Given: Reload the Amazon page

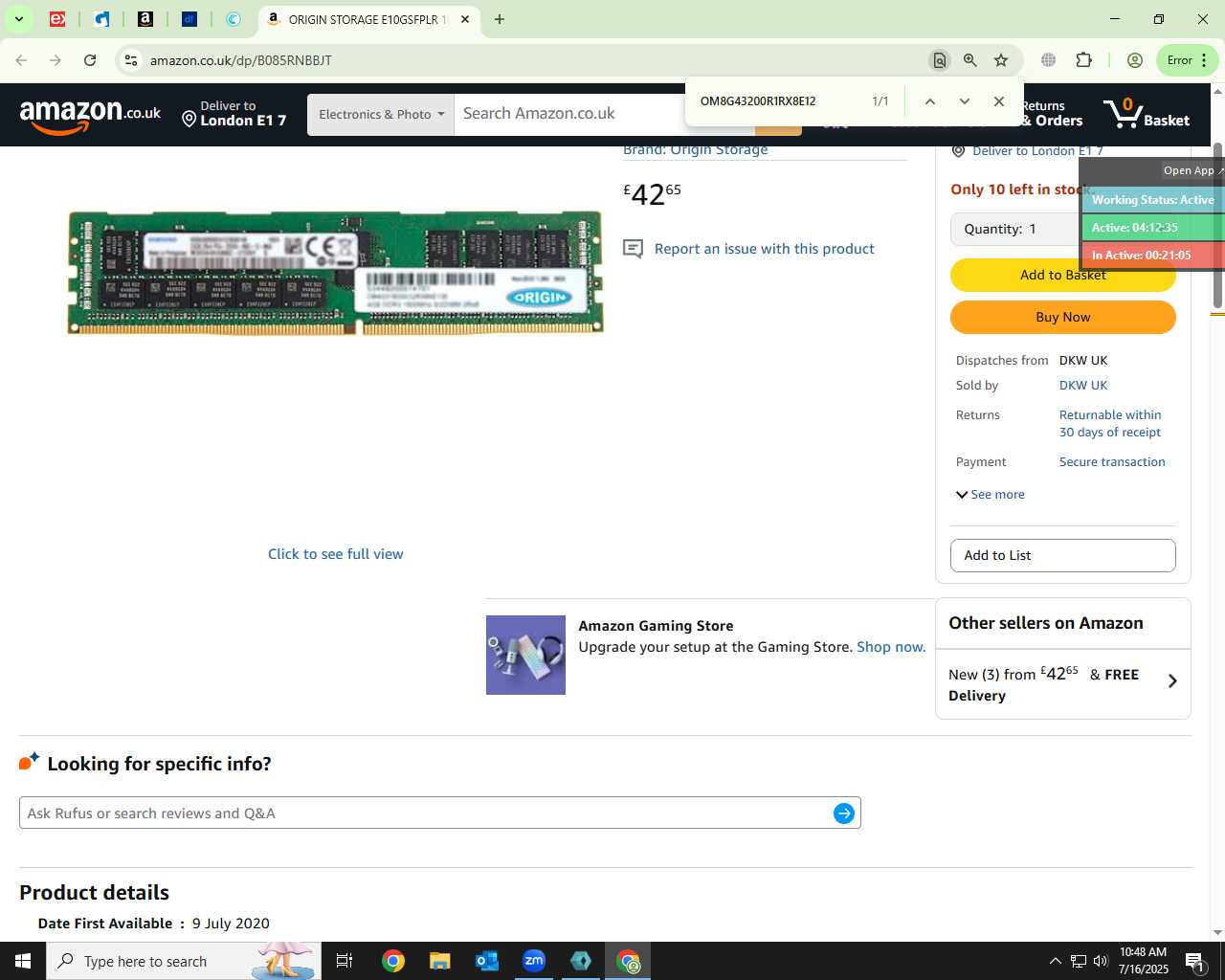Looking at the screenshot, I should point(90,60).
